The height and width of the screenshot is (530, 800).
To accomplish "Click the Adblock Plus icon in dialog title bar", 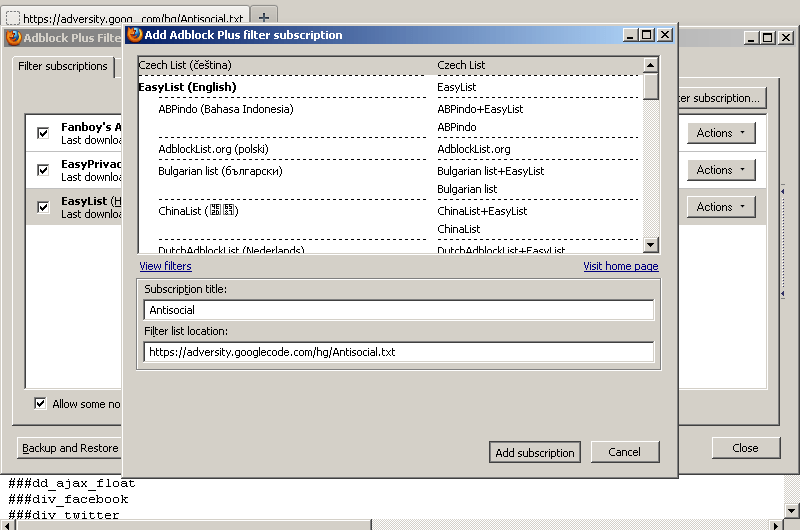I will tap(135, 35).
